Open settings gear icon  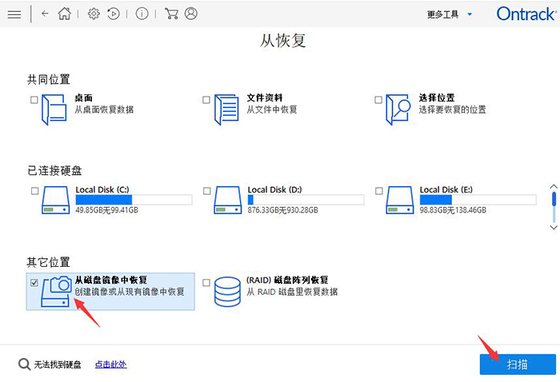94,14
